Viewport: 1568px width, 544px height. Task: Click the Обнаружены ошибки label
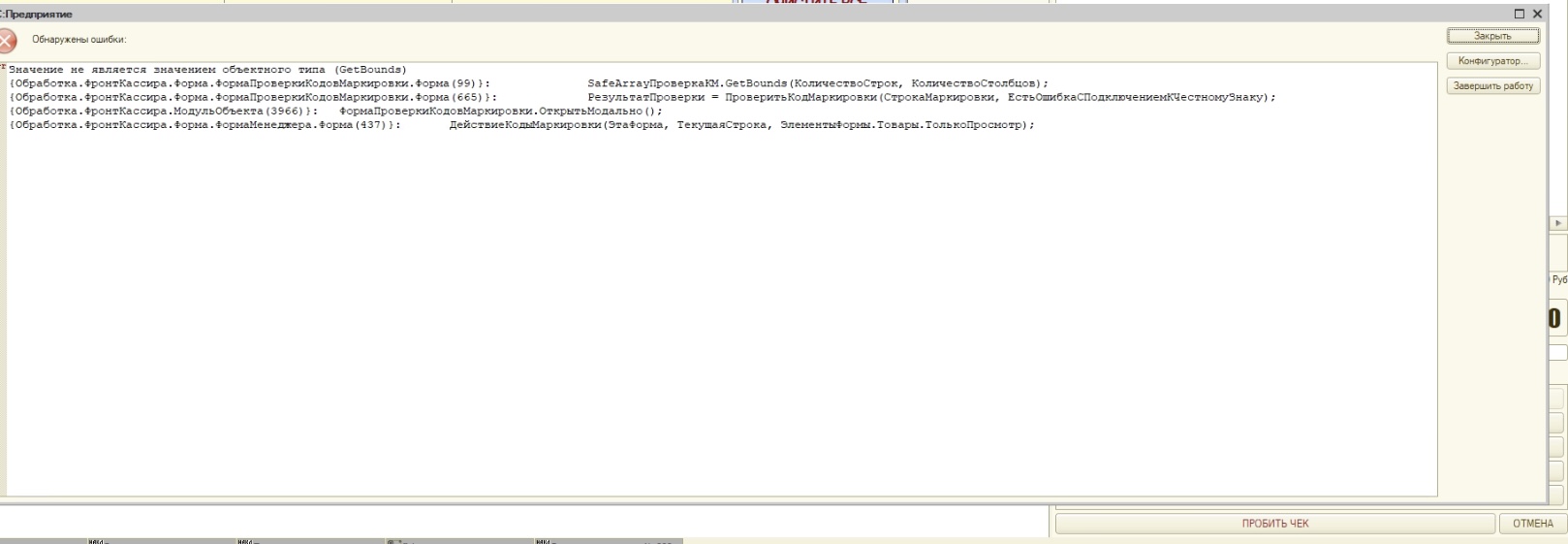pyautogui.click(x=78, y=40)
